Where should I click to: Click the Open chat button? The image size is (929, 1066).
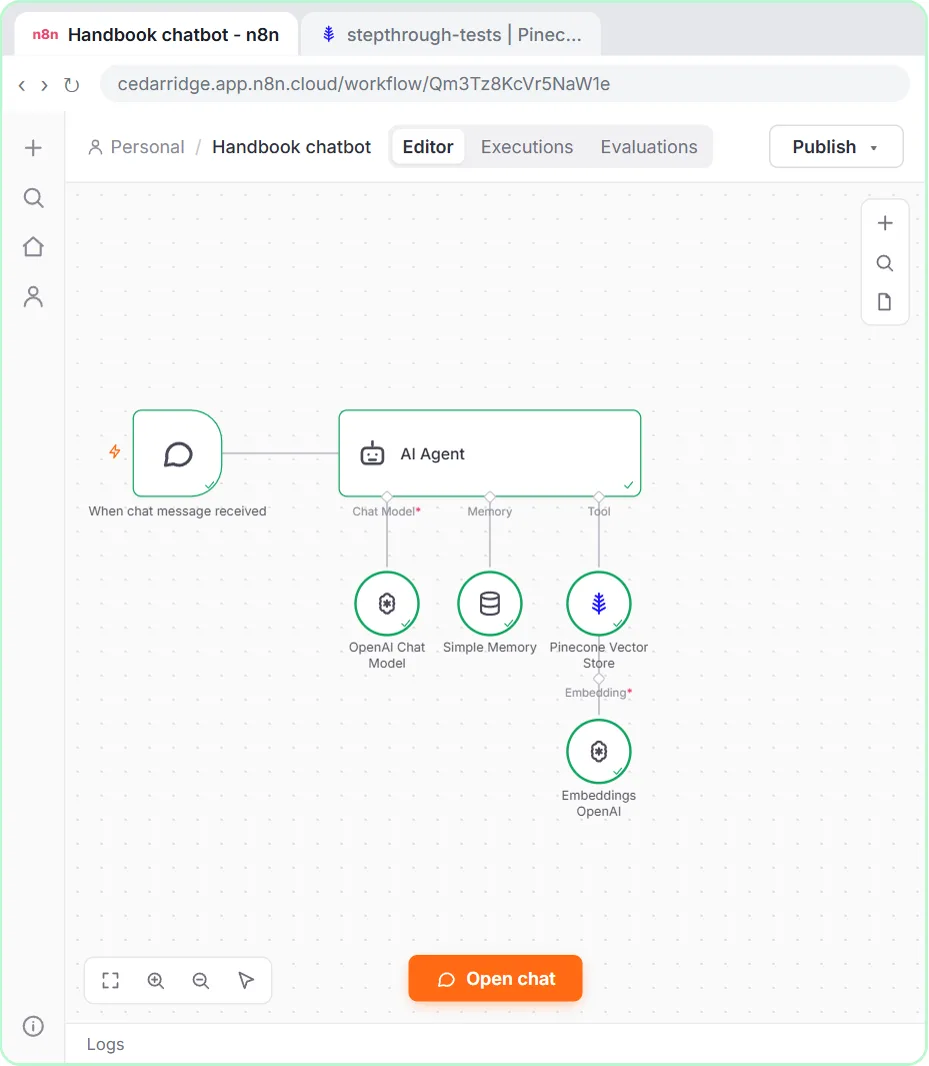coord(495,978)
